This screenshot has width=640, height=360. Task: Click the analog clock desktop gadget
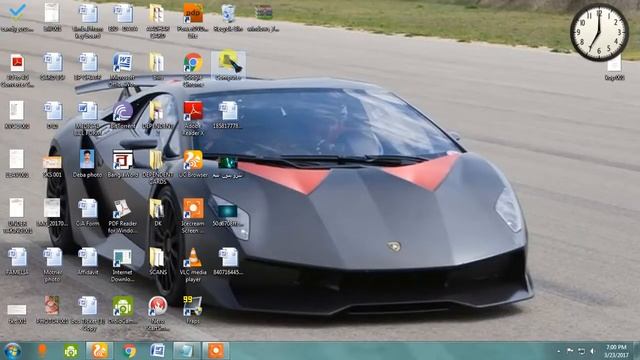tap(599, 32)
